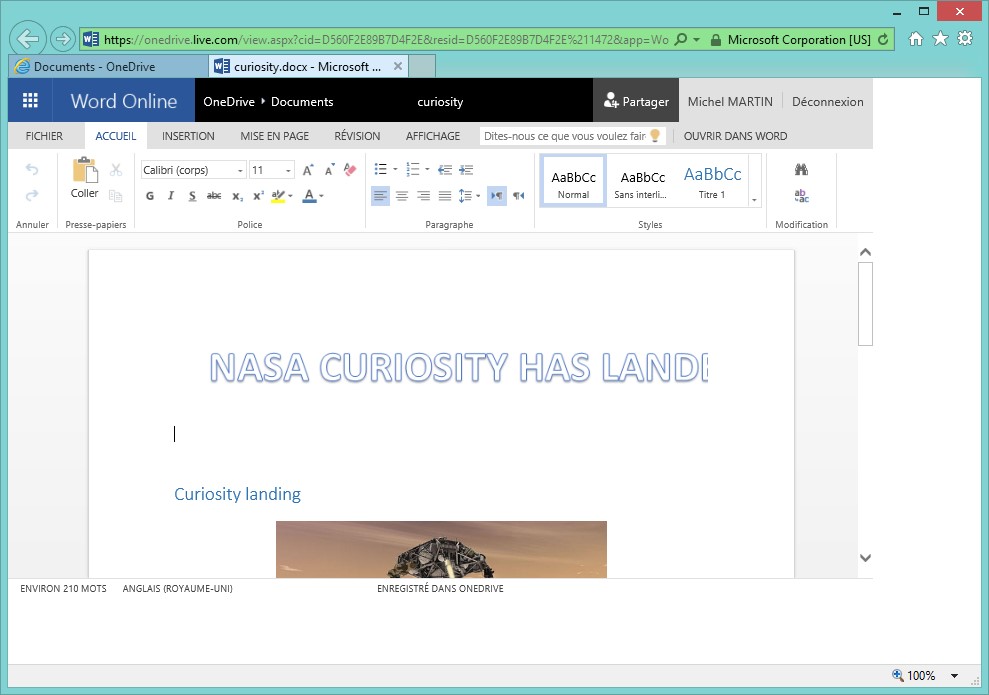
Task: Apply superscript formatting
Action: point(258,196)
